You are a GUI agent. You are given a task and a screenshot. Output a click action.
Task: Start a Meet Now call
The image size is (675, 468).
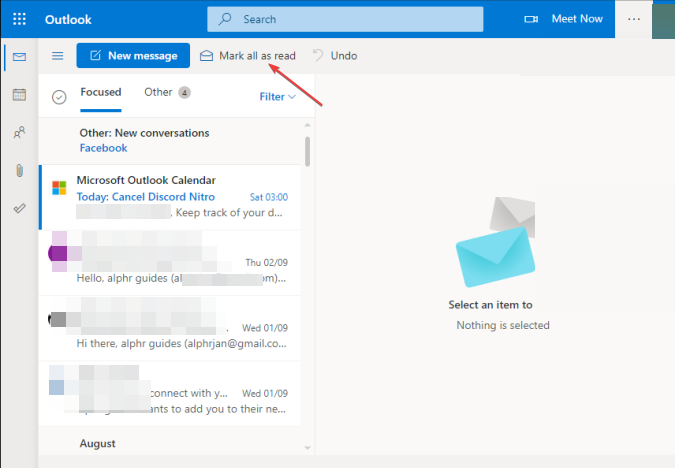coord(577,19)
